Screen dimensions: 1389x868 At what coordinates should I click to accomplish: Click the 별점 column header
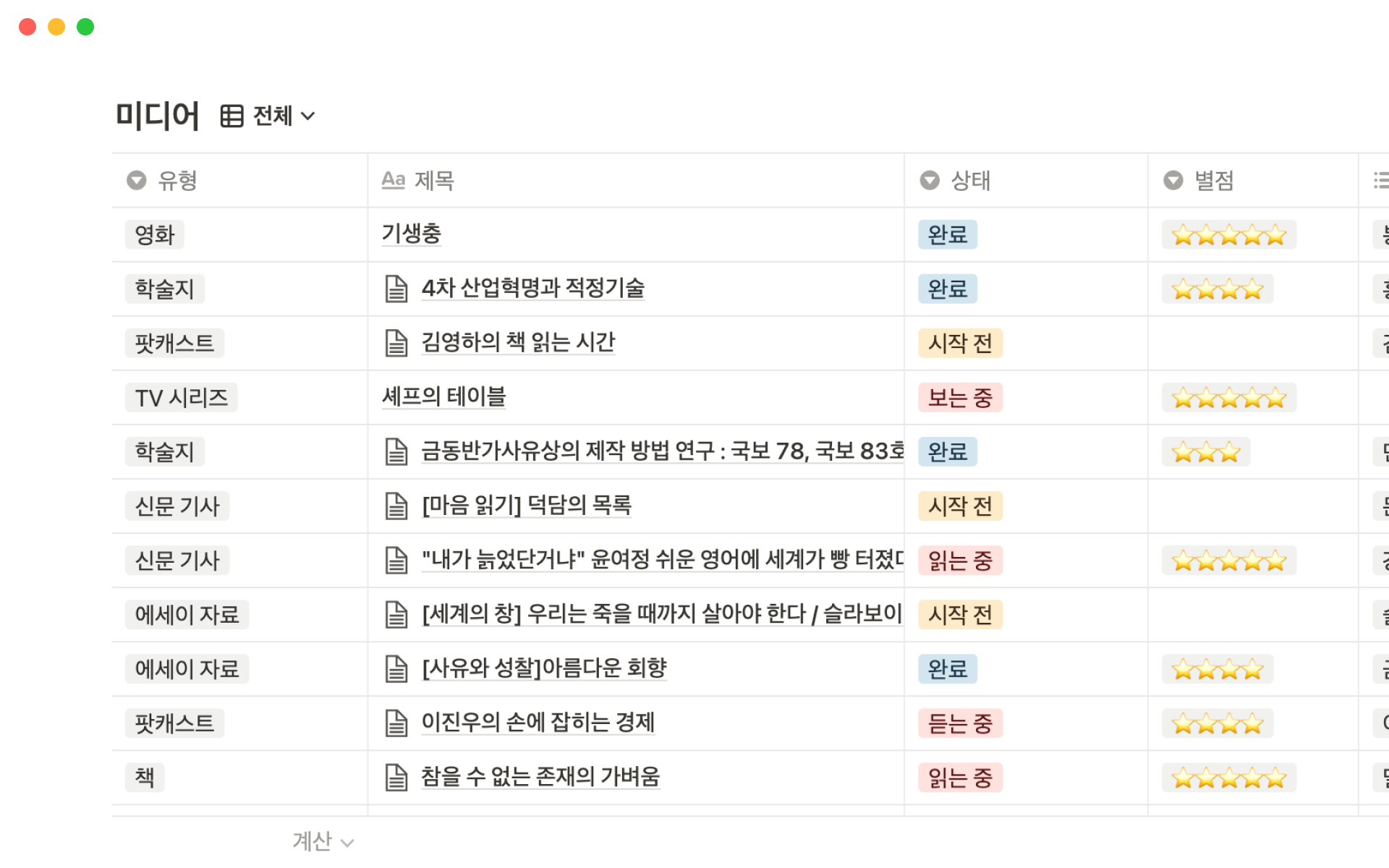[x=1213, y=180]
